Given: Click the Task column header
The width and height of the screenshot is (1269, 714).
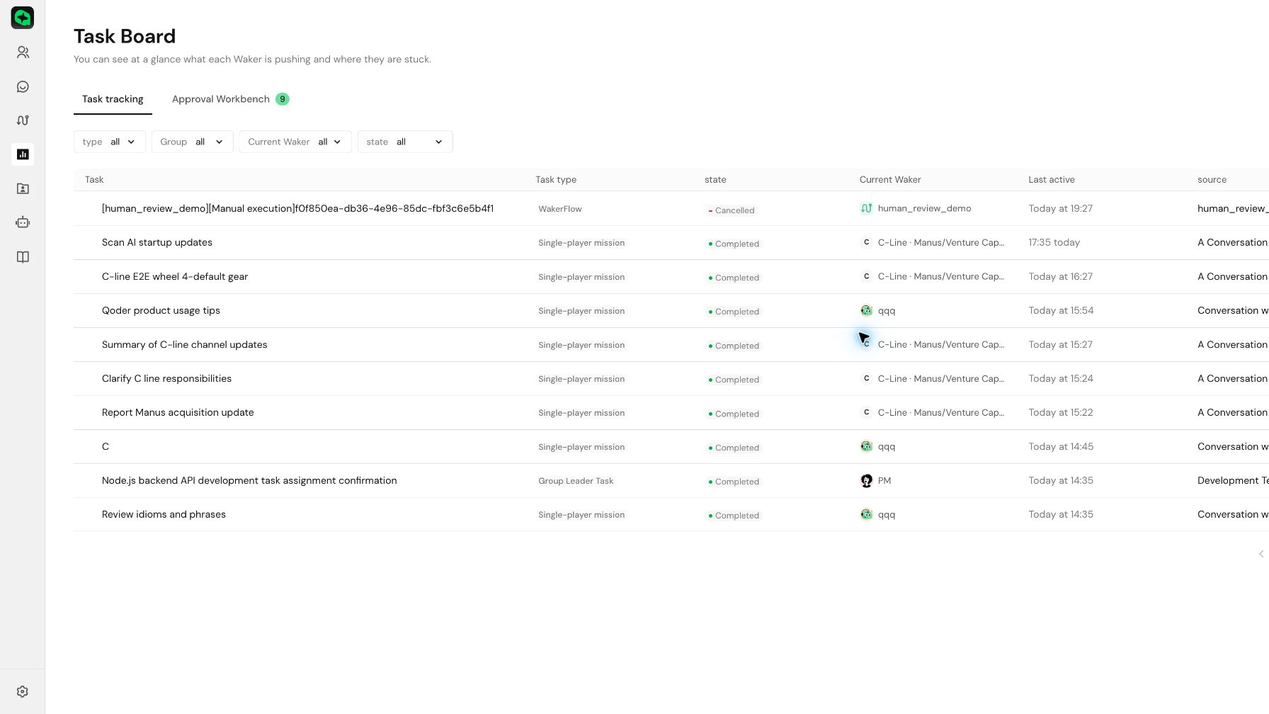Looking at the screenshot, I should point(94,180).
